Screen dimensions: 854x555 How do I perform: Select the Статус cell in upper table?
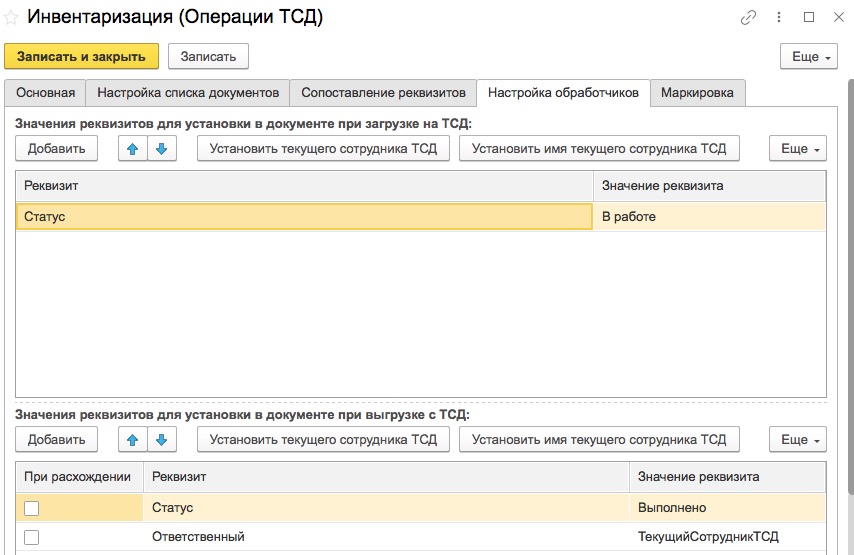304,216
